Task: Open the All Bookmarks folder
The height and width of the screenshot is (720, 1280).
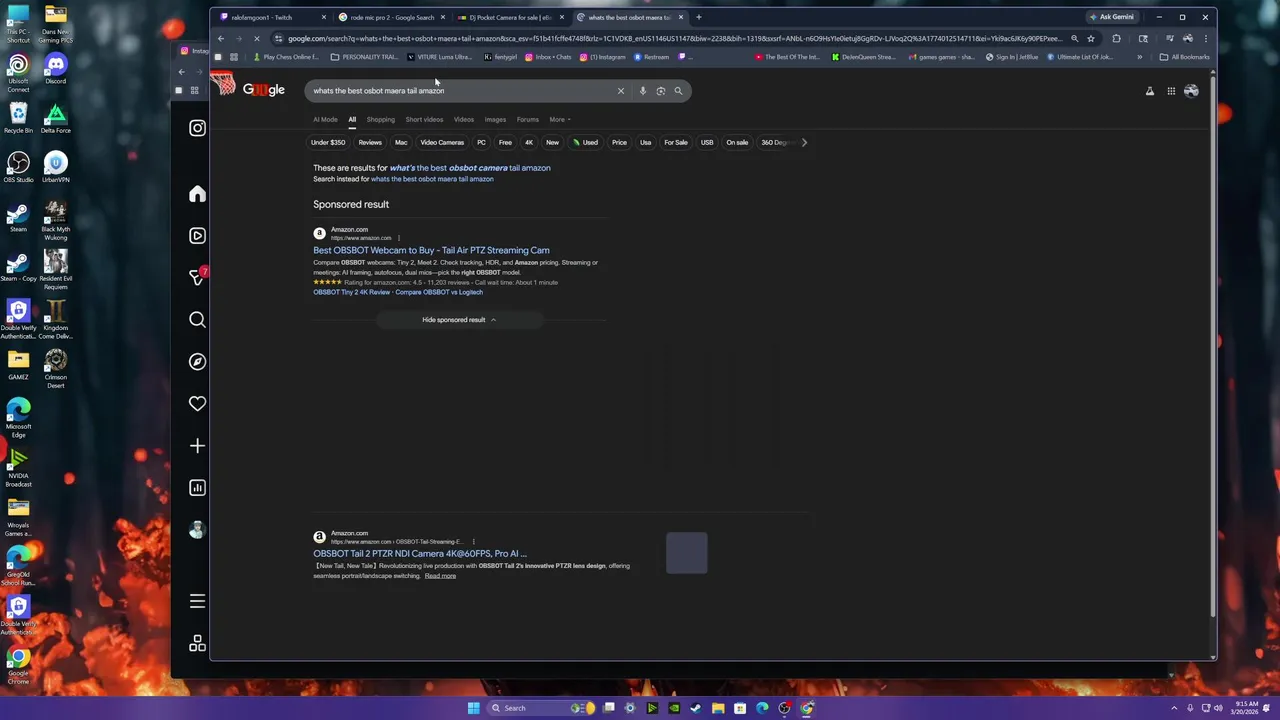Action: pos(1185,57)
